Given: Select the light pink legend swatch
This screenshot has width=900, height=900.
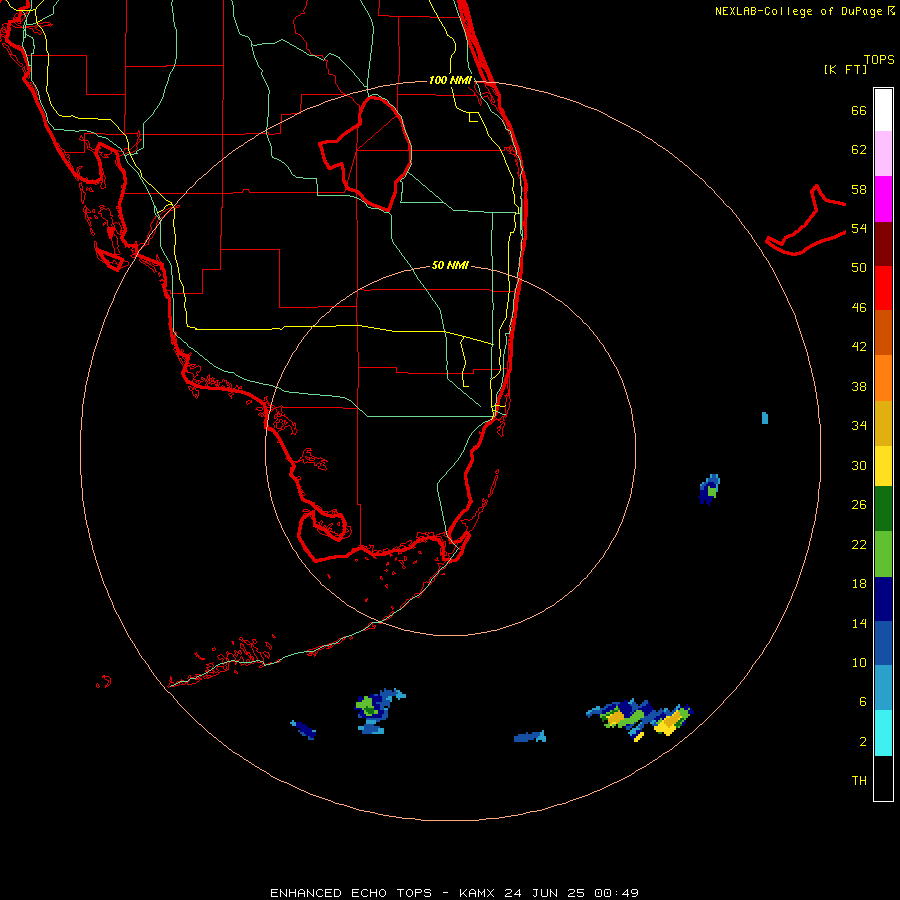Looking at the screenshot, I should click(883, 153).
